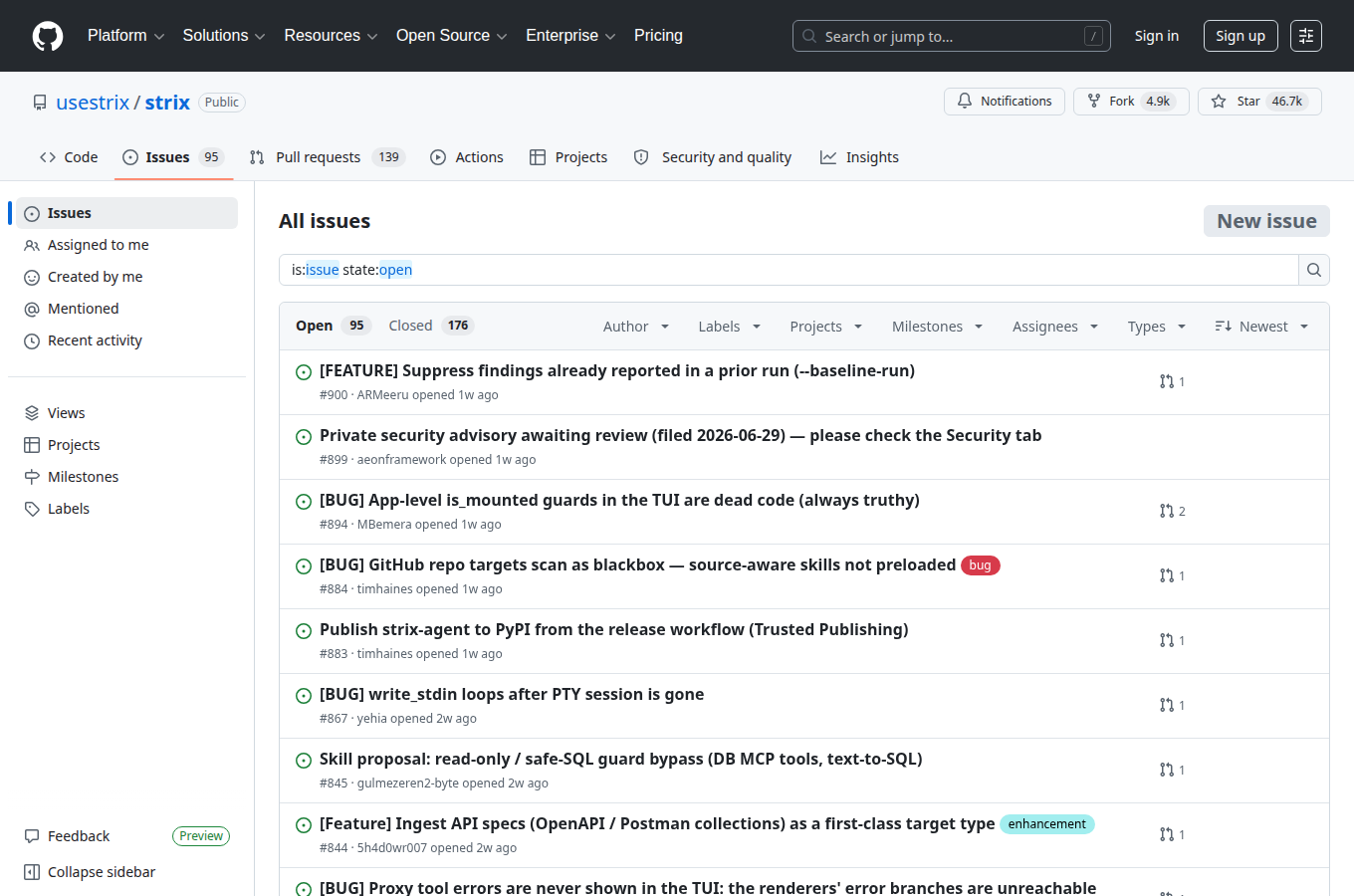The height and width of the screenshot is (896, 1354).
Task: Click the Sign in link
Action: (1157, 36)
